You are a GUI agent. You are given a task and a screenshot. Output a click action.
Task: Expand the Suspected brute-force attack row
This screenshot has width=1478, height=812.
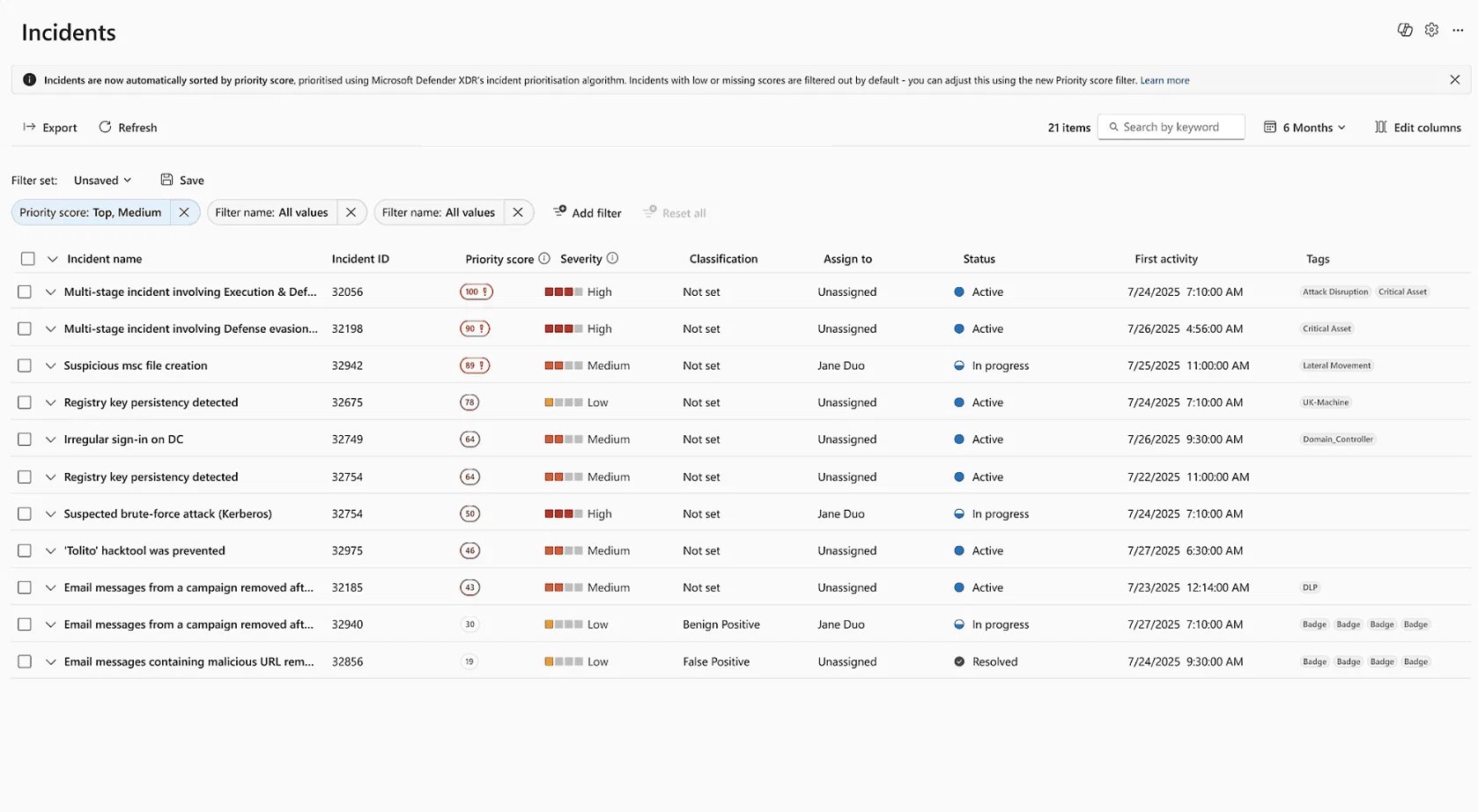pos(50,514)
